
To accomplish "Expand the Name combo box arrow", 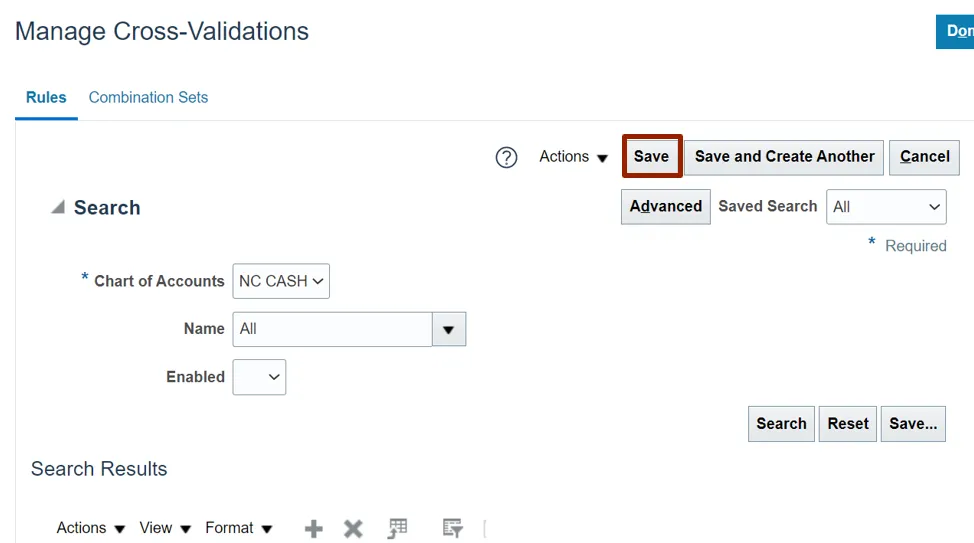I will [x=449, y=329].
